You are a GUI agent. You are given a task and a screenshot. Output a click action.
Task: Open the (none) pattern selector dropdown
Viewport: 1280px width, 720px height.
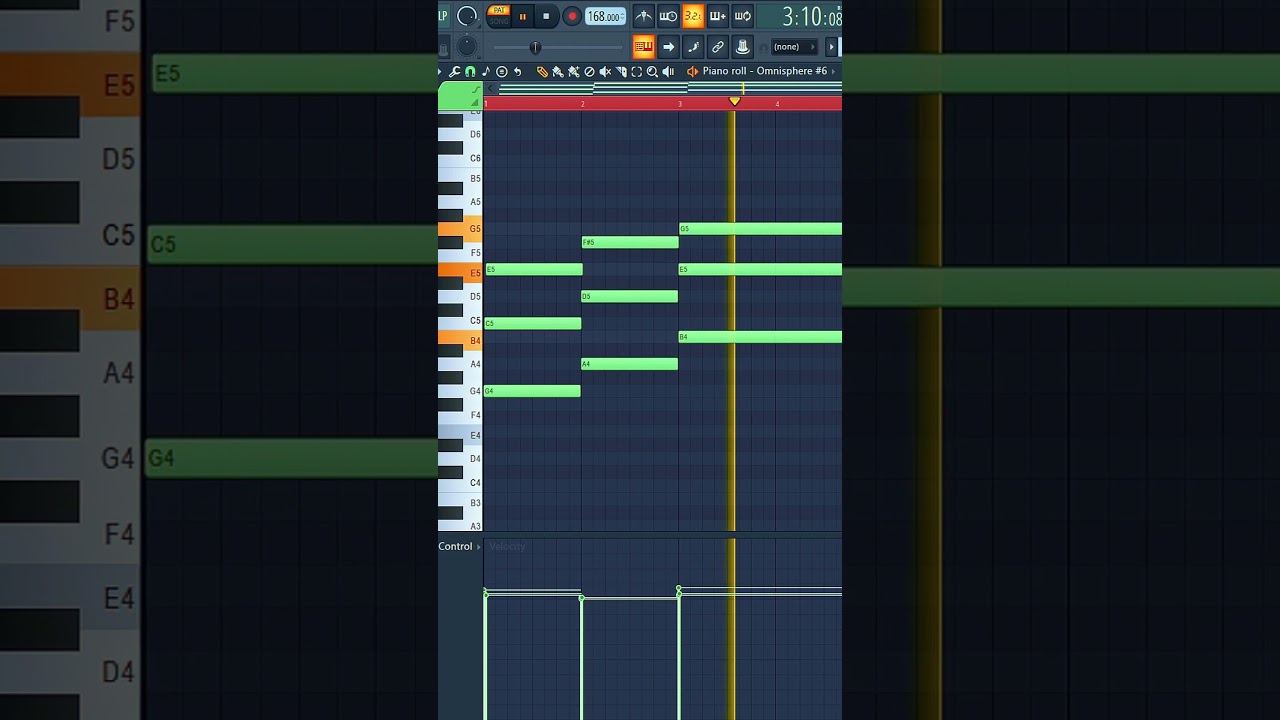point(795,47)
